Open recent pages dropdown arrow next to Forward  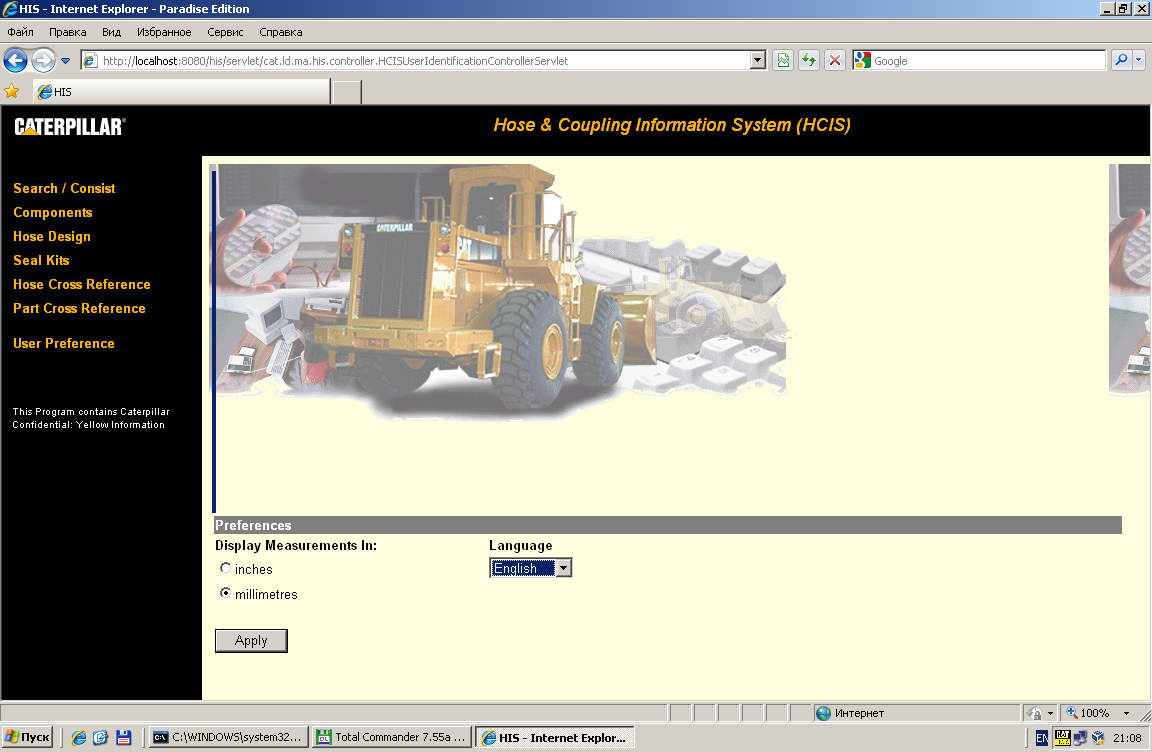[x=65, y=61]
